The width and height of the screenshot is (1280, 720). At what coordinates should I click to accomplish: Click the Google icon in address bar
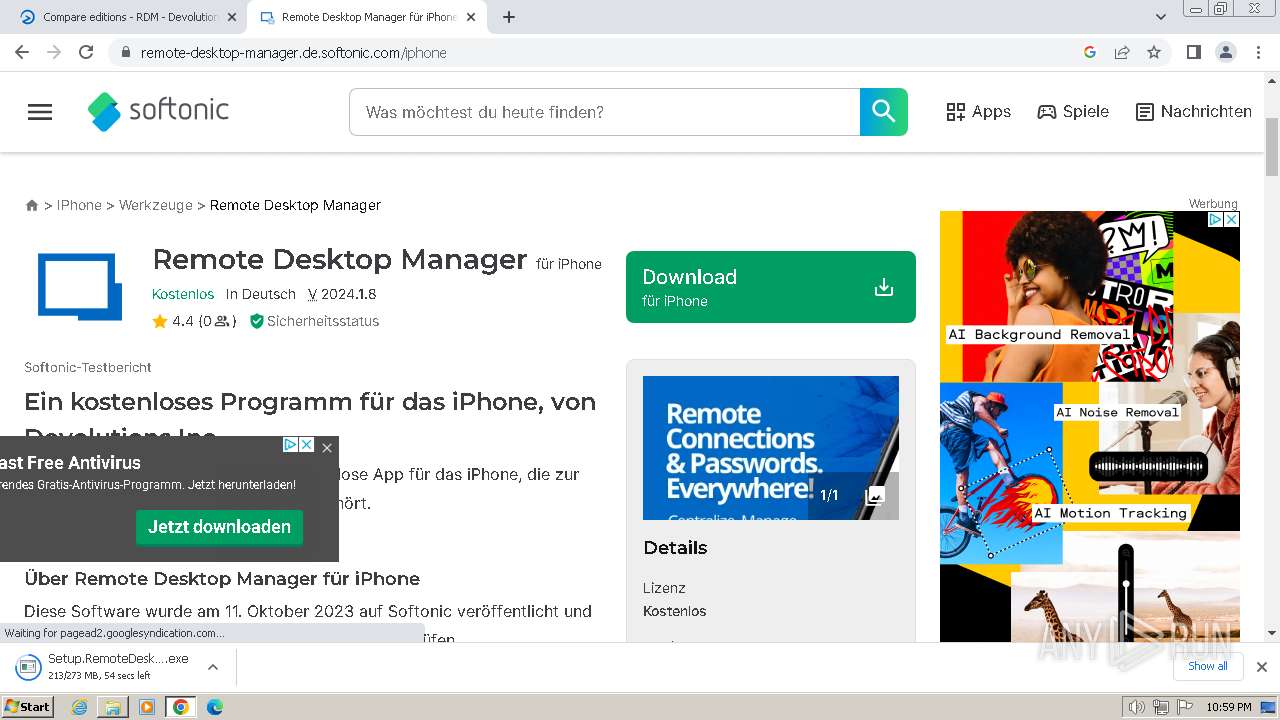1090,52
